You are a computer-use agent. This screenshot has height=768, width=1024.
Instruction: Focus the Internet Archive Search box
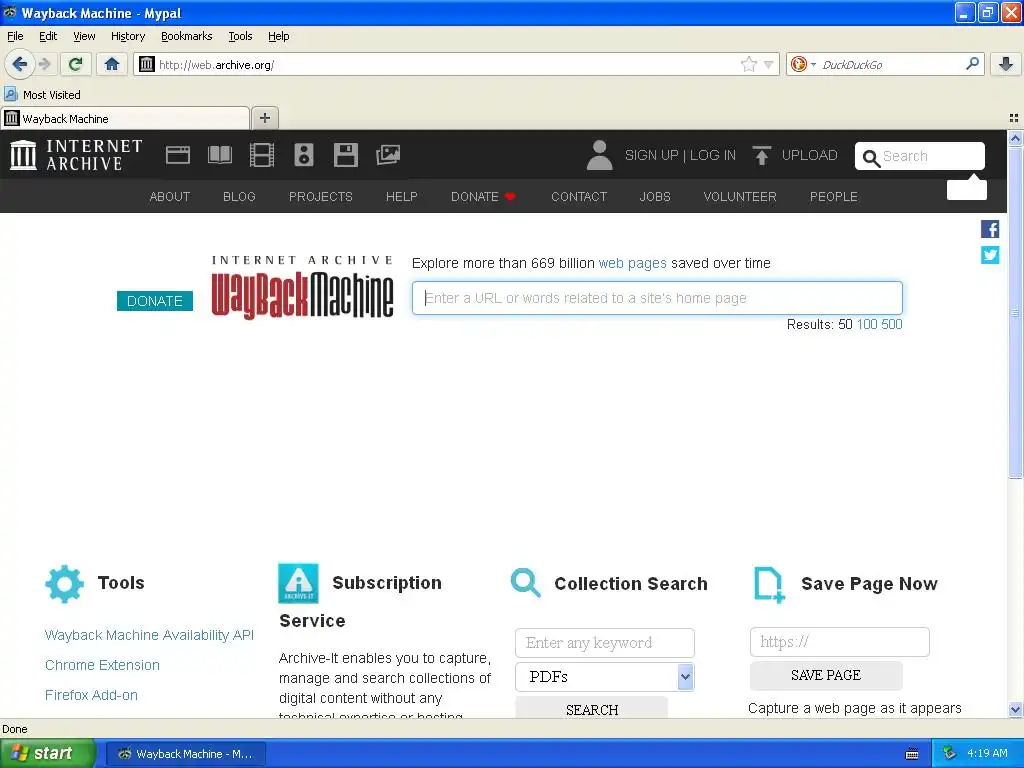click(x=920, y=156)
